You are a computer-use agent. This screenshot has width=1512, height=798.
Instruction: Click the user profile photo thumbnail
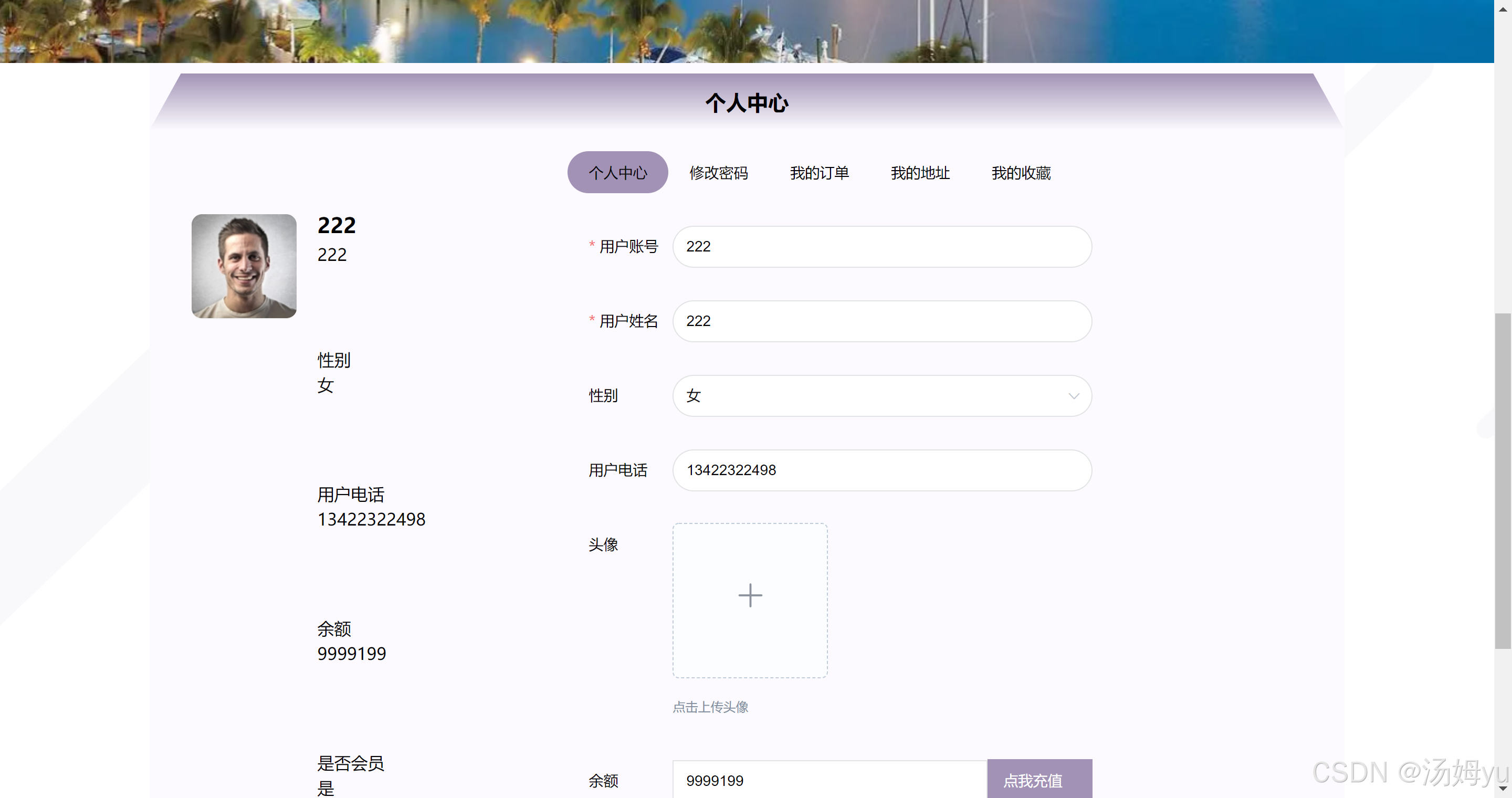click(244, 266)
